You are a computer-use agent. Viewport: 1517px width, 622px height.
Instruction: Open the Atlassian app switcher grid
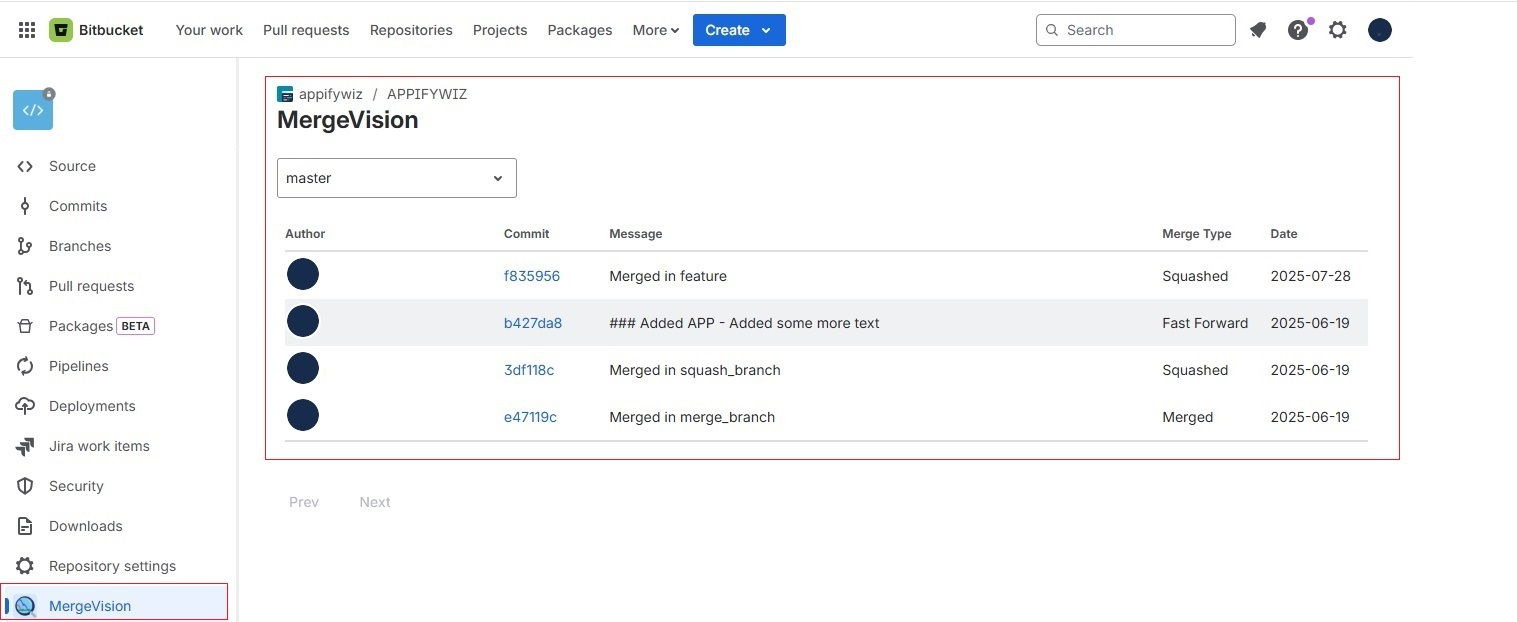(x=27, y=29)
